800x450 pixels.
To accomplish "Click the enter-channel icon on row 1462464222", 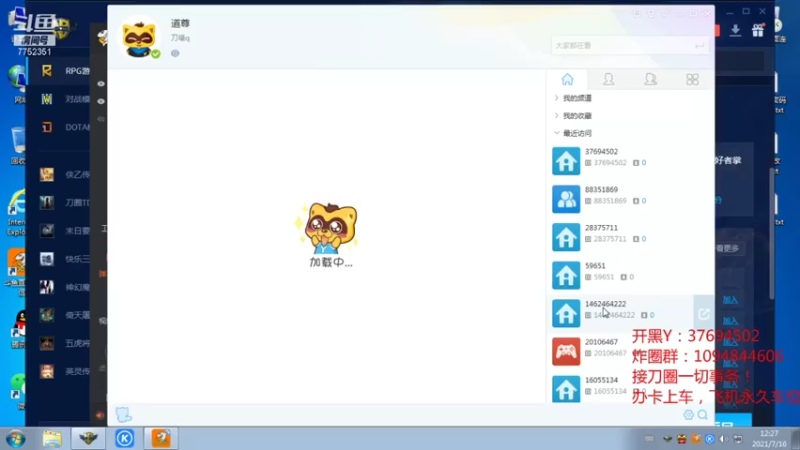I will click(x=704, y=314).
